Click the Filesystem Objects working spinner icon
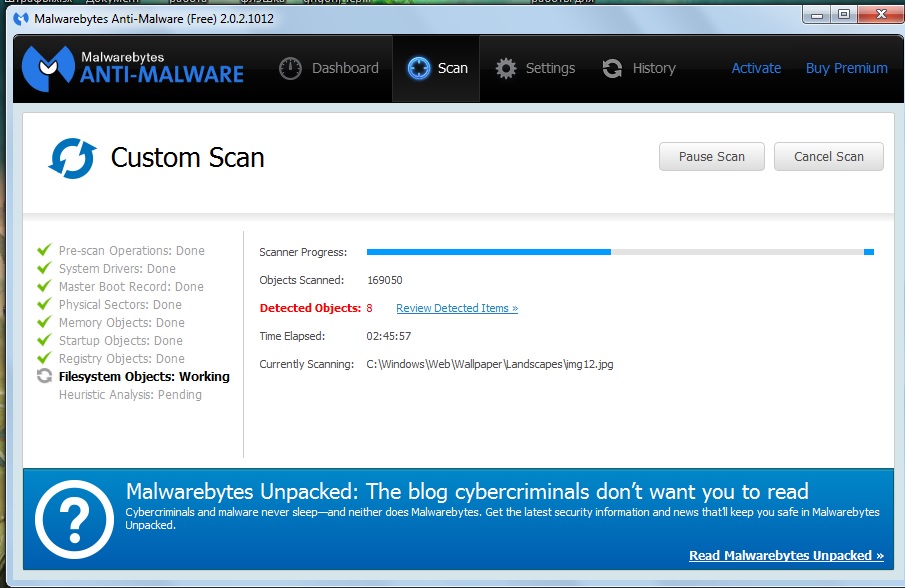This screenshot has height=588, width=905. [x=44, y=376]
